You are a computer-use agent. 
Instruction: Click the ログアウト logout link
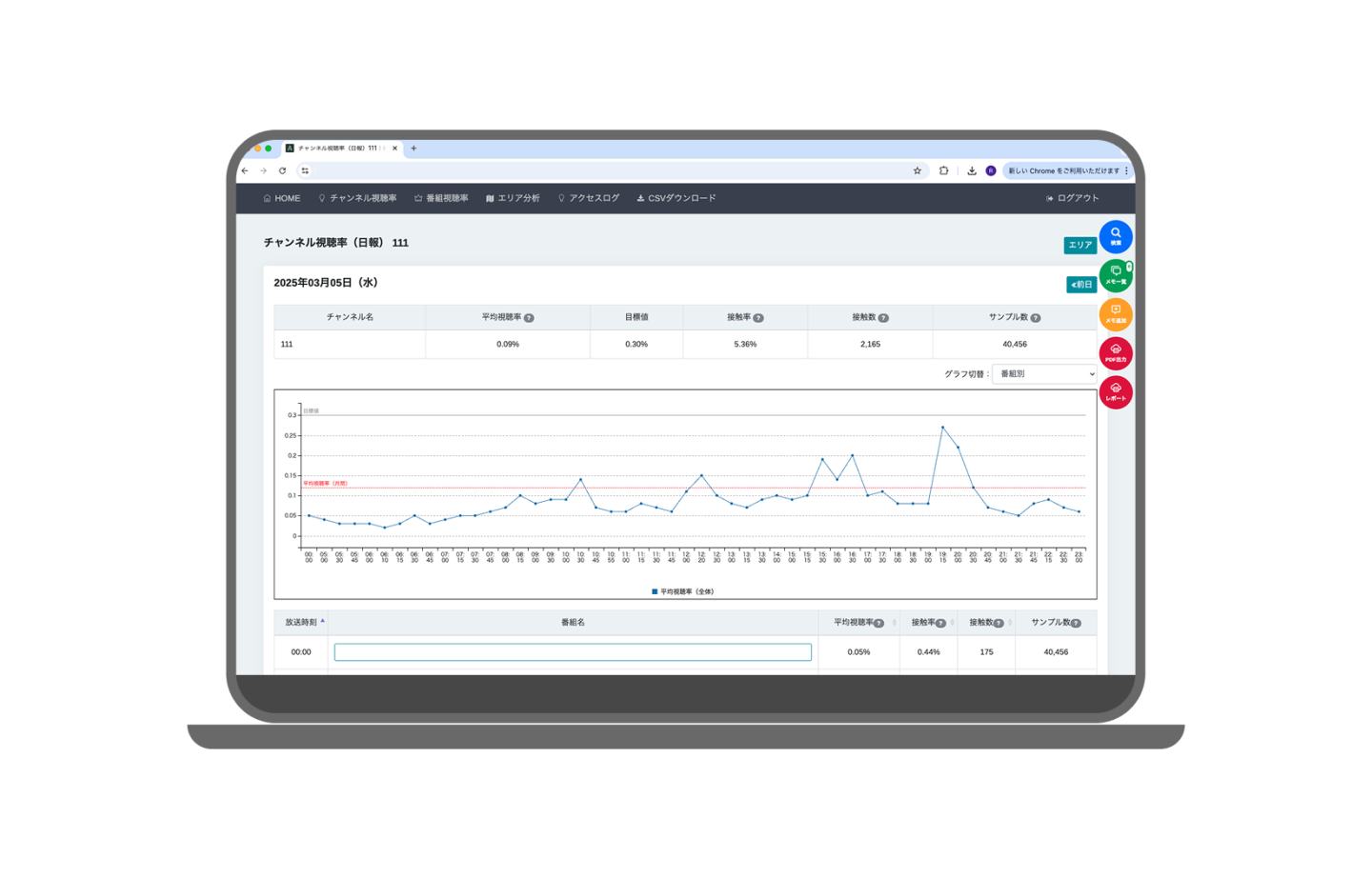pyautogui.click(x=1073, y=198)
